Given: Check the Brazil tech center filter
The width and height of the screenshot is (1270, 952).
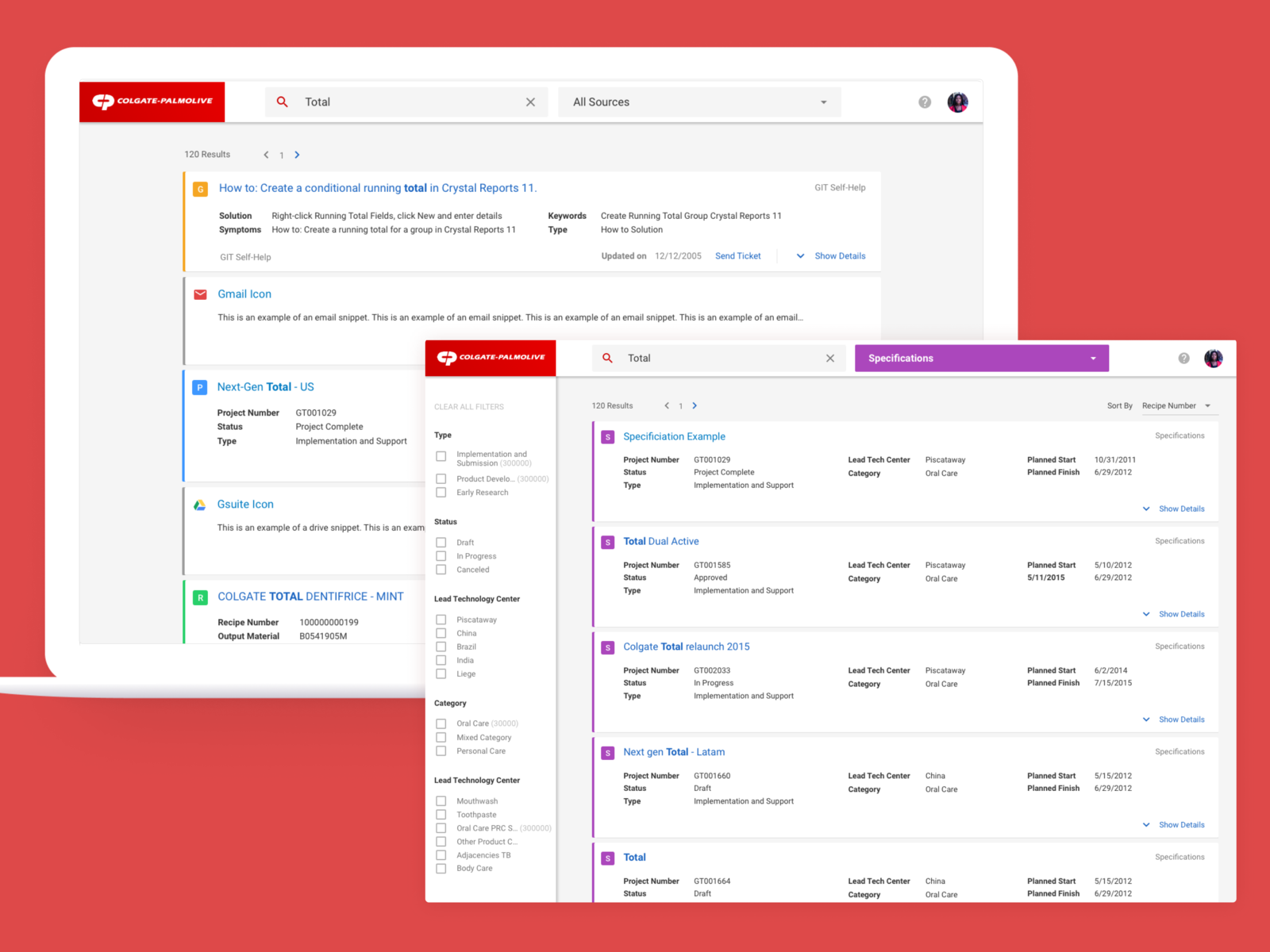Looking at the screenshot, I should (441, 647).
